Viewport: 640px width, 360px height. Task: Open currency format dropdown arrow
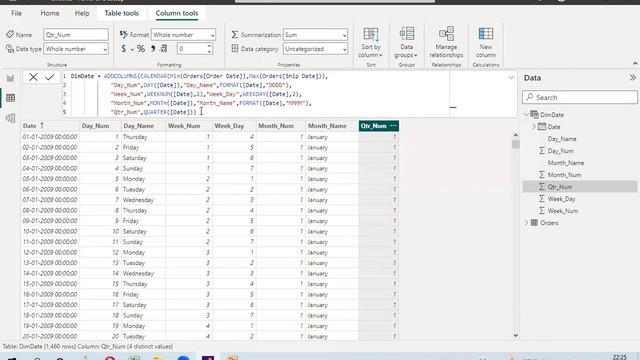point(132,50)
